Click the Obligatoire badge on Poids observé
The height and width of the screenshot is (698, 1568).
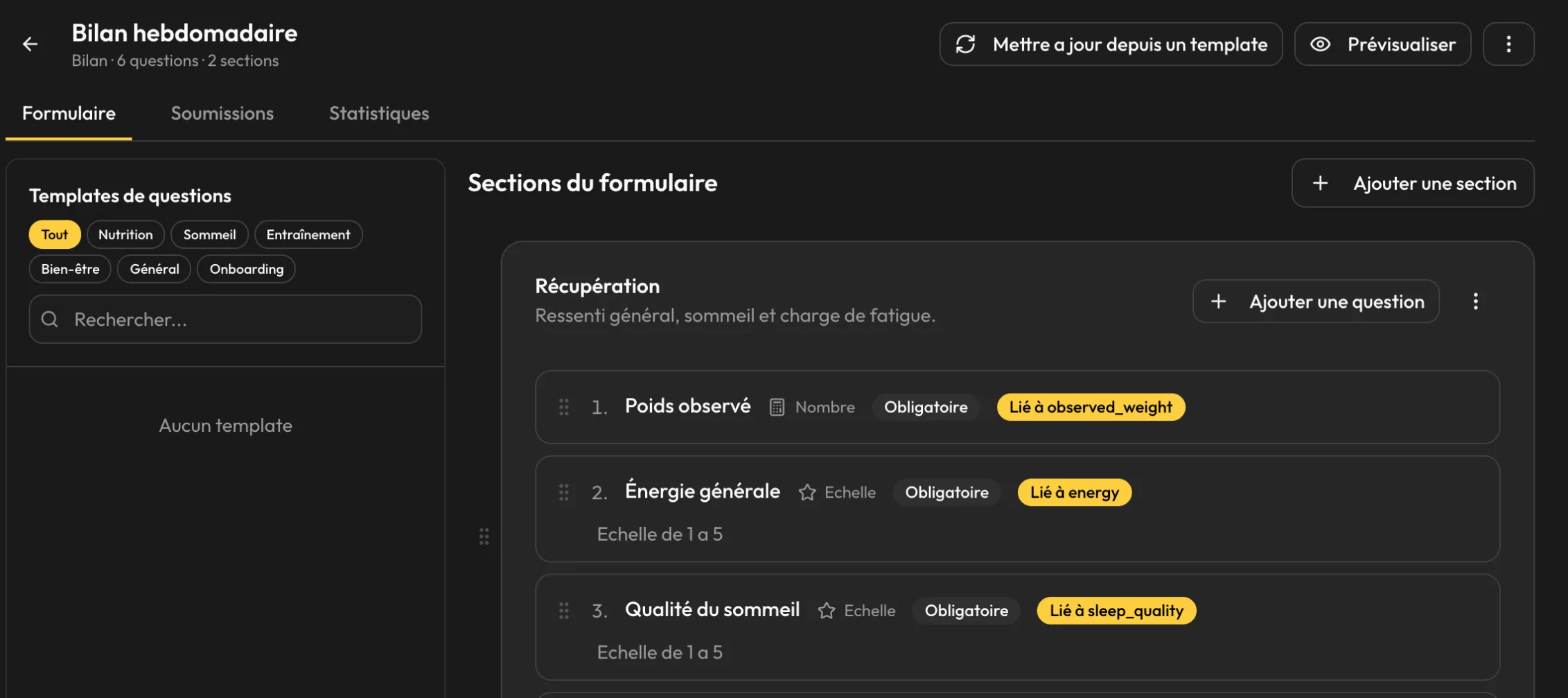point(926,407)
